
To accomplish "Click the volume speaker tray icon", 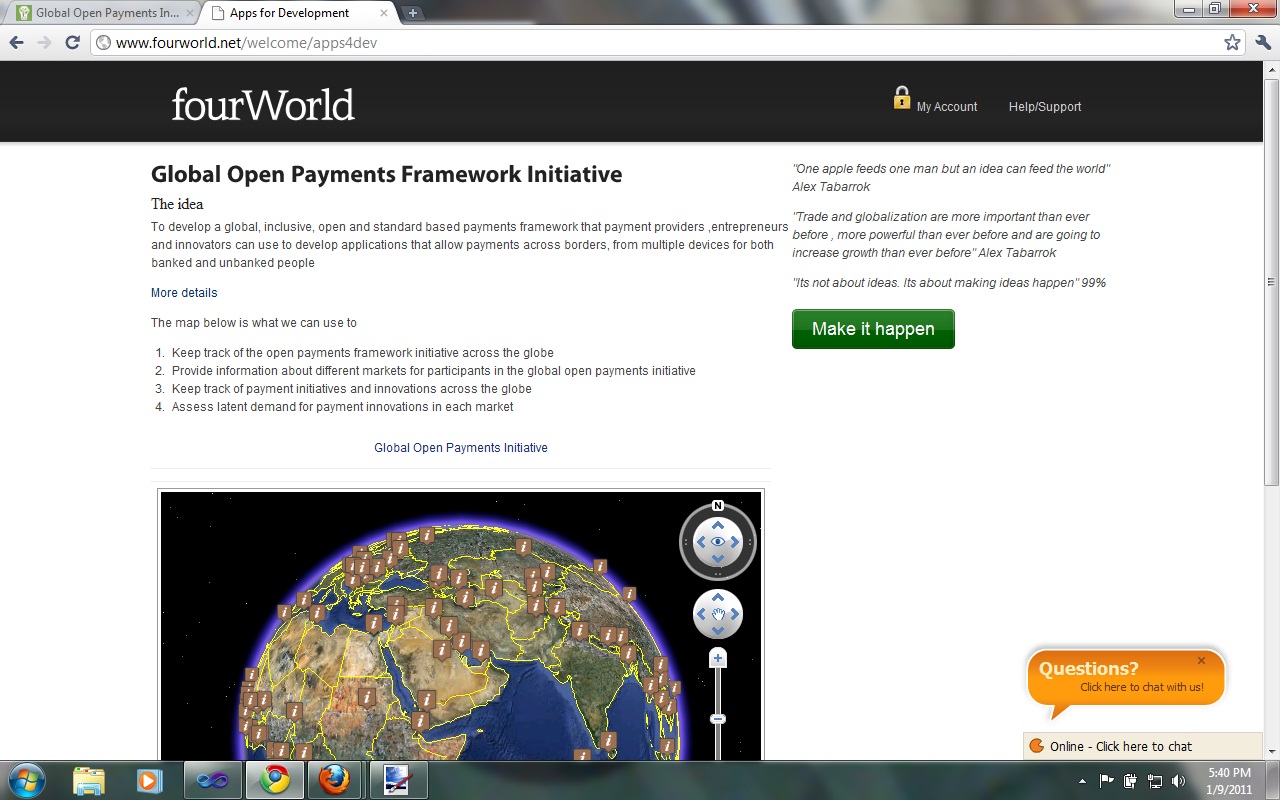I will point(1179,781).
